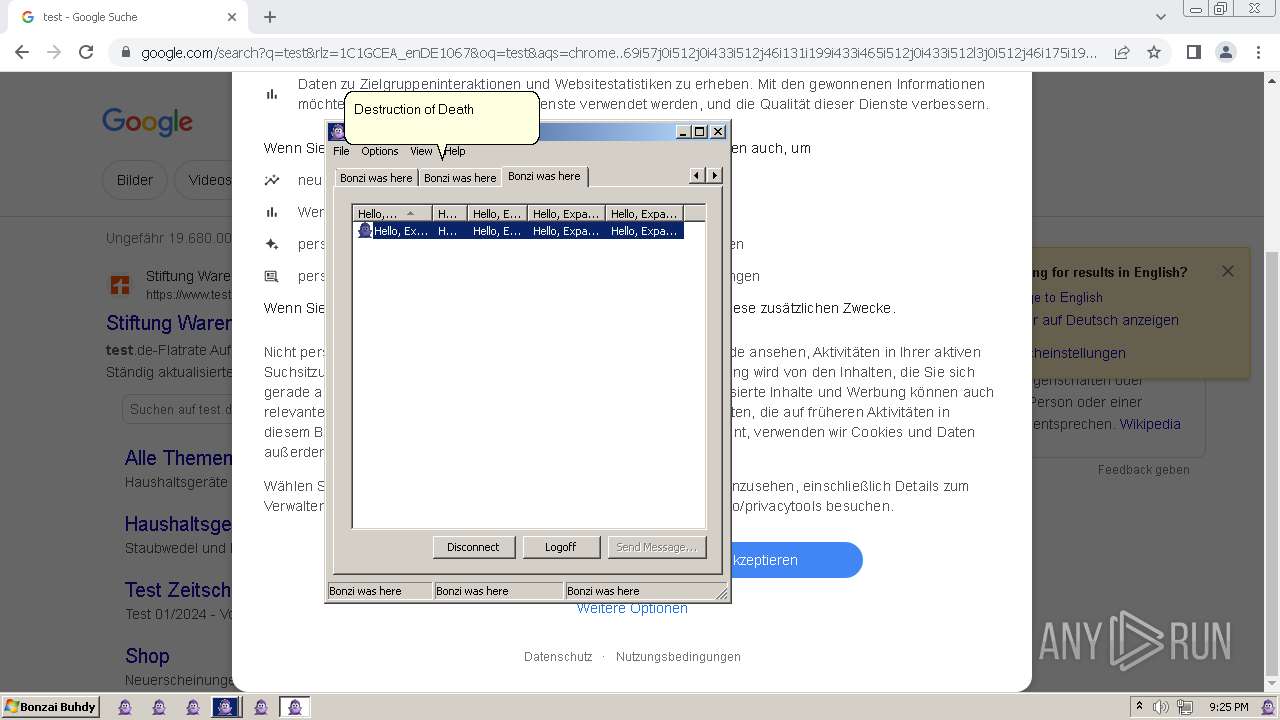
Task: Open Chrome's side panel icon
Action: (1193, 52)
